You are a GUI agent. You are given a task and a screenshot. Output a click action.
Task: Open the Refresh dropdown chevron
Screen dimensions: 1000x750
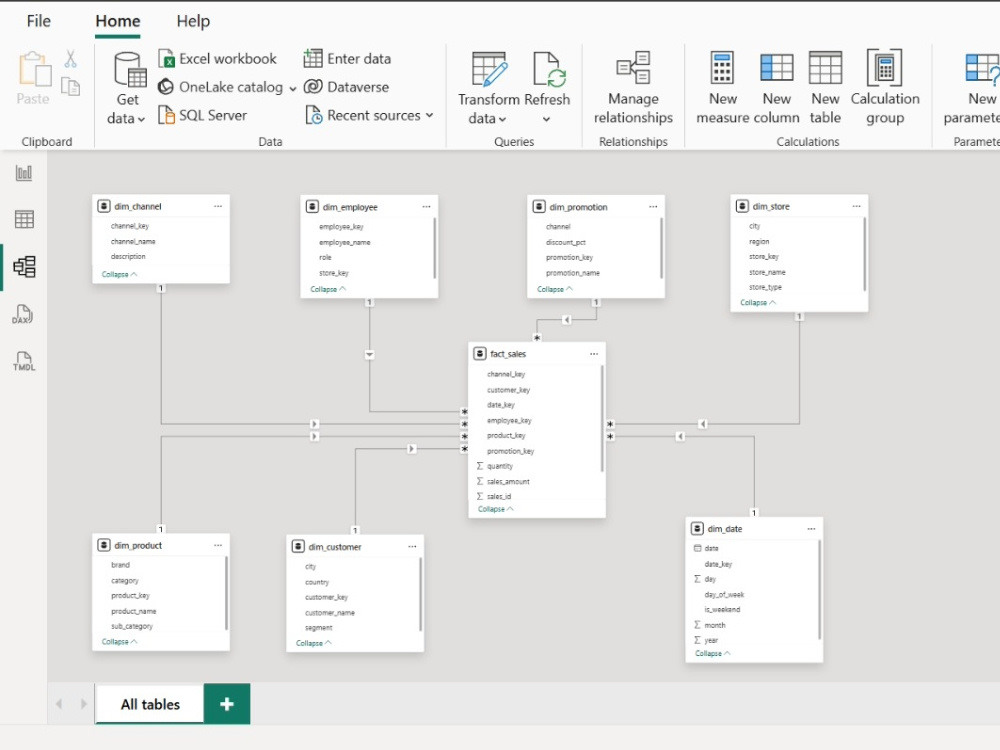547,119
